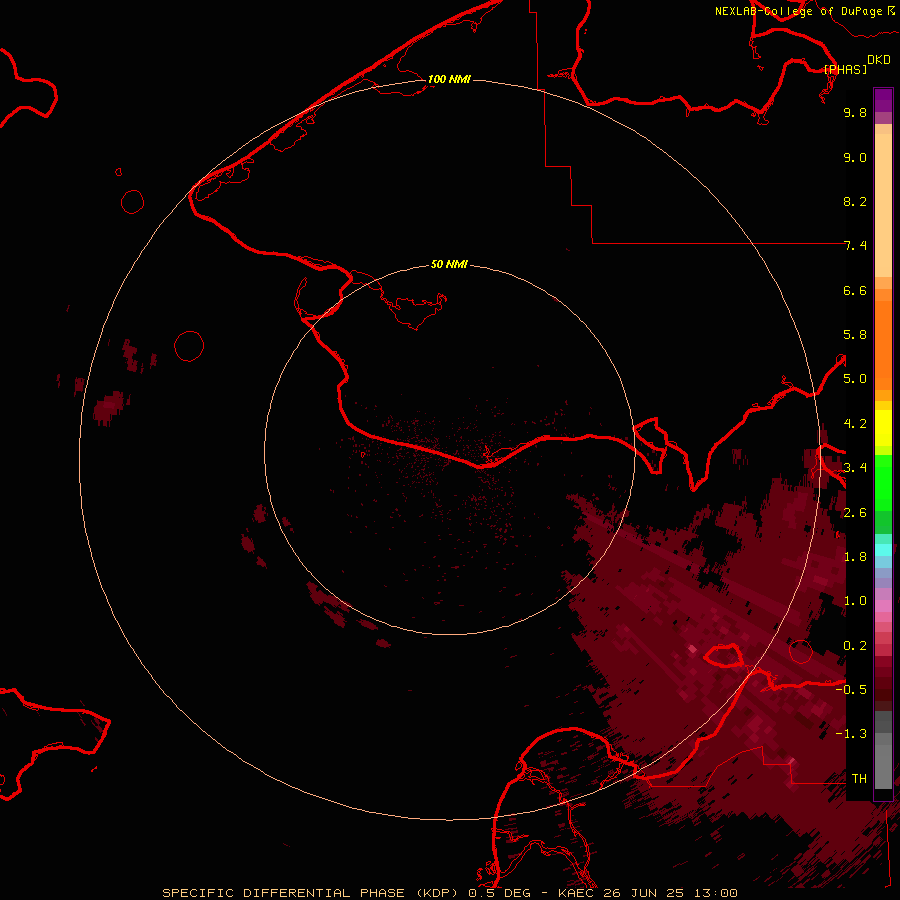Pick the cyan band on the color bar

pyautogui.click(x=883, y=549)
